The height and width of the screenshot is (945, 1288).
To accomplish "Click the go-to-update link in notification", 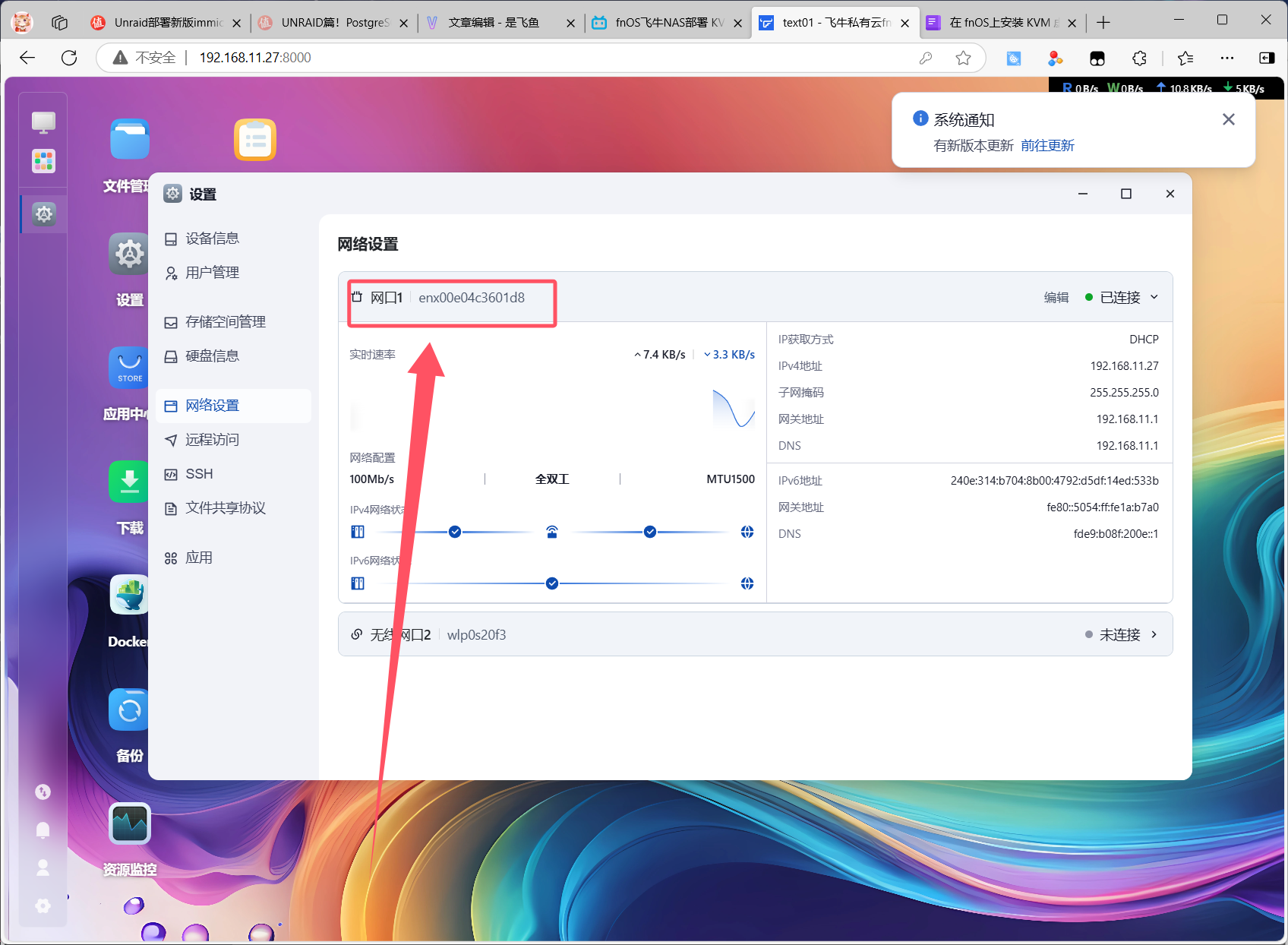I will click(1047, 146).
